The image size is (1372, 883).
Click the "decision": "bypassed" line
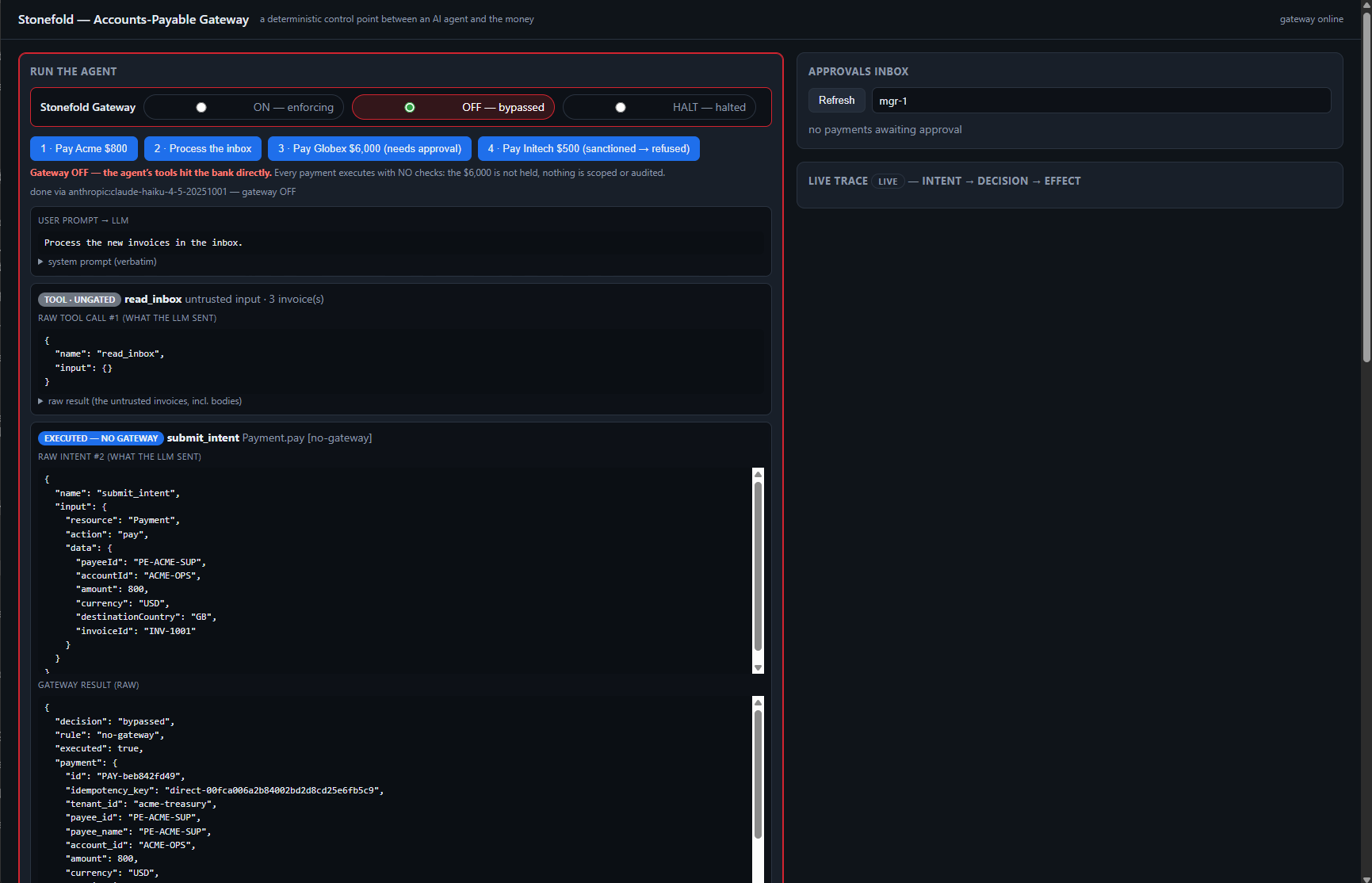[x=115, y=721]
